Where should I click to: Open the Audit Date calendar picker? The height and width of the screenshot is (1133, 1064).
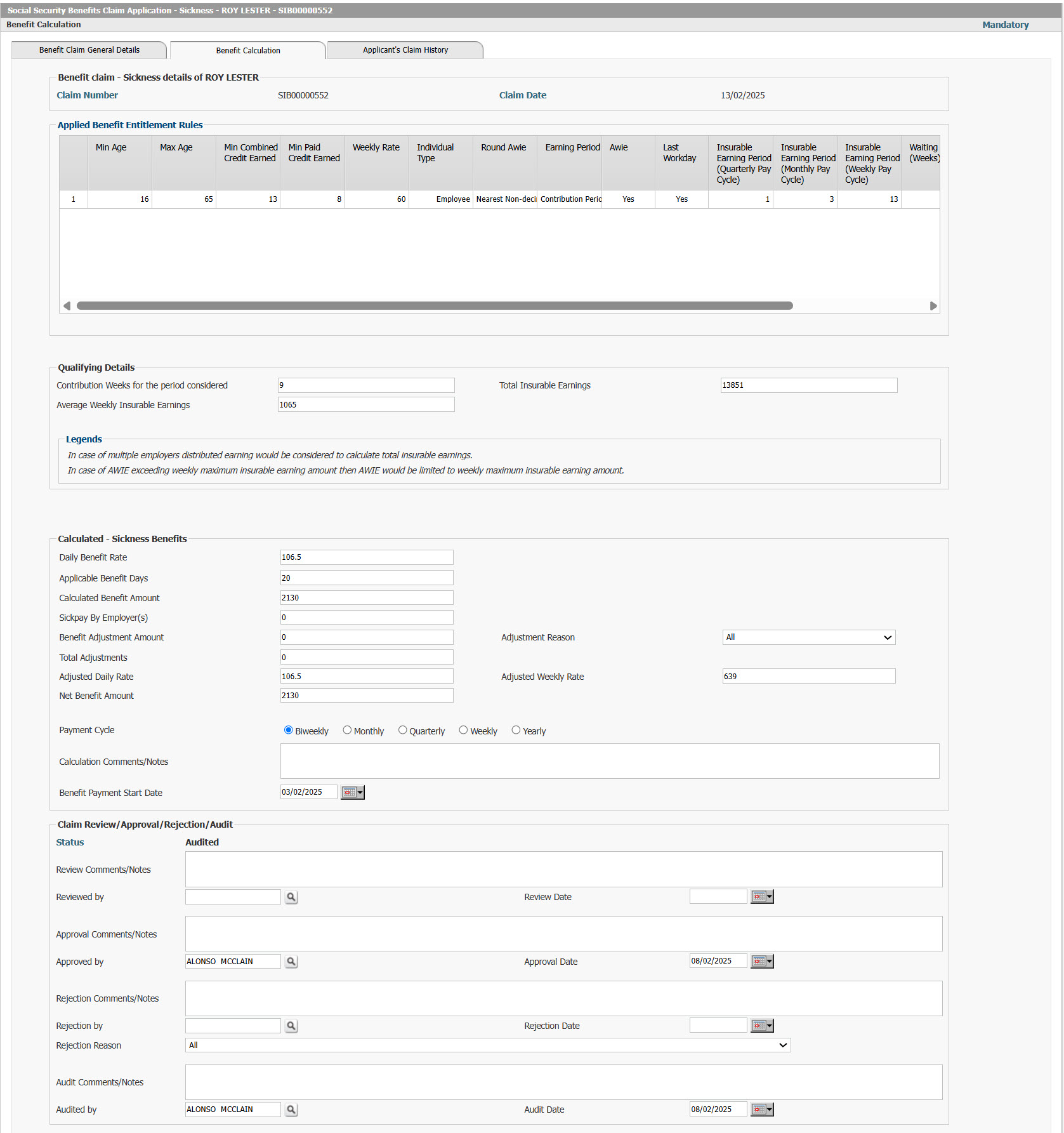coord(762,1110)
